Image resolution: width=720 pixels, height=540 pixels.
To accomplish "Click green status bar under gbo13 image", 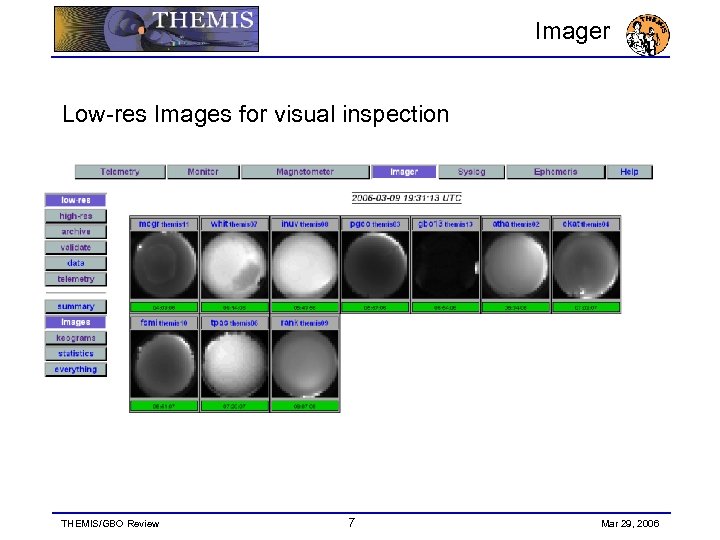I will click(x=445, y=307).
